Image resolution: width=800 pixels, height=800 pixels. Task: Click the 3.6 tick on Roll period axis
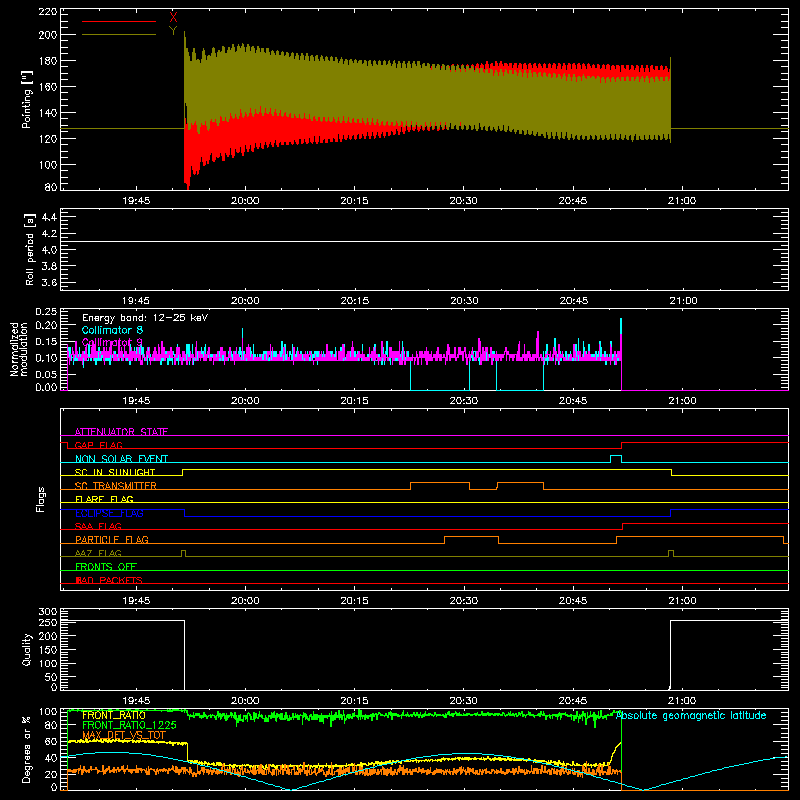click(49, 283)
